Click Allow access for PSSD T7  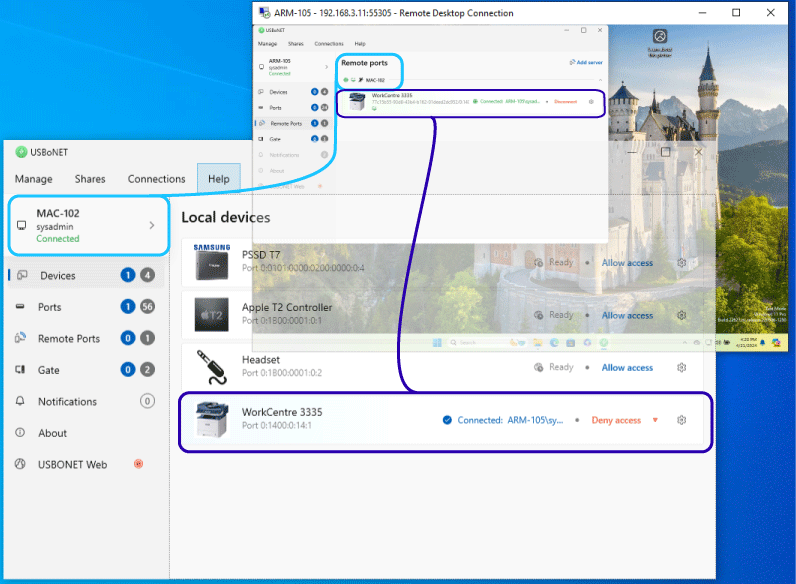pos(627,263)
